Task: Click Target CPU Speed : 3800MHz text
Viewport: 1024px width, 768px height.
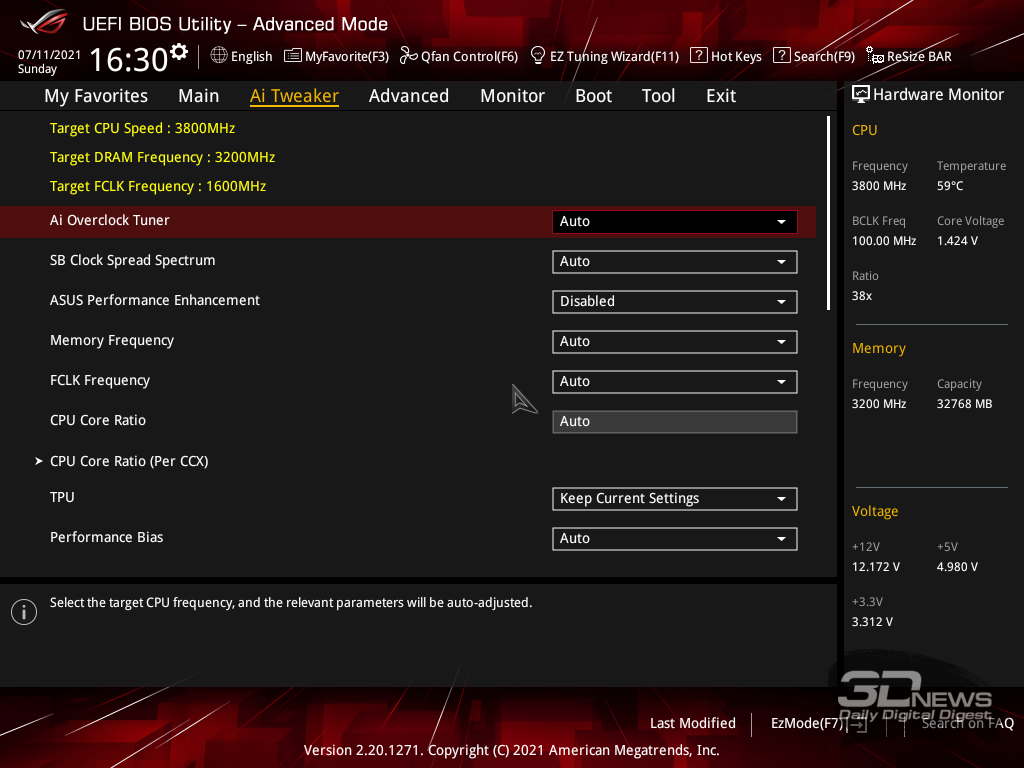Action: (x=142, y=128)
